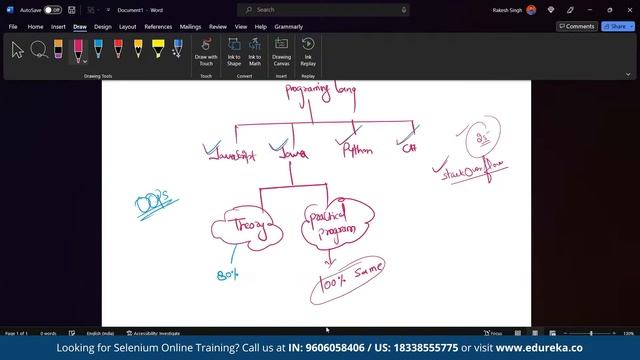640x360 pixels.
Task: Click the 0 words count
Action: [48, 333]
